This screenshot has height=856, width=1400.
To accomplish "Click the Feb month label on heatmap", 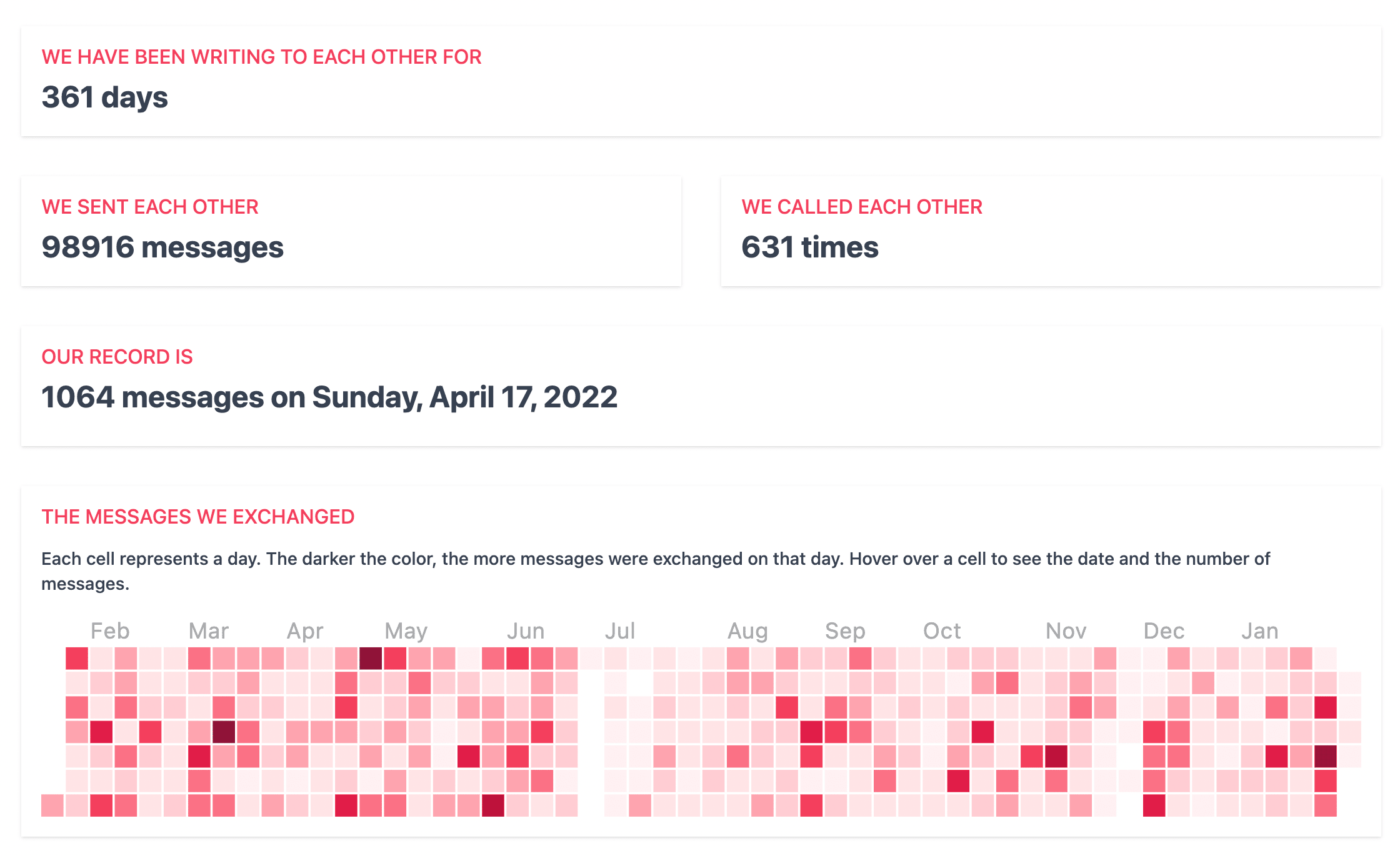I will pyautogui.click(x=110, y=631).
